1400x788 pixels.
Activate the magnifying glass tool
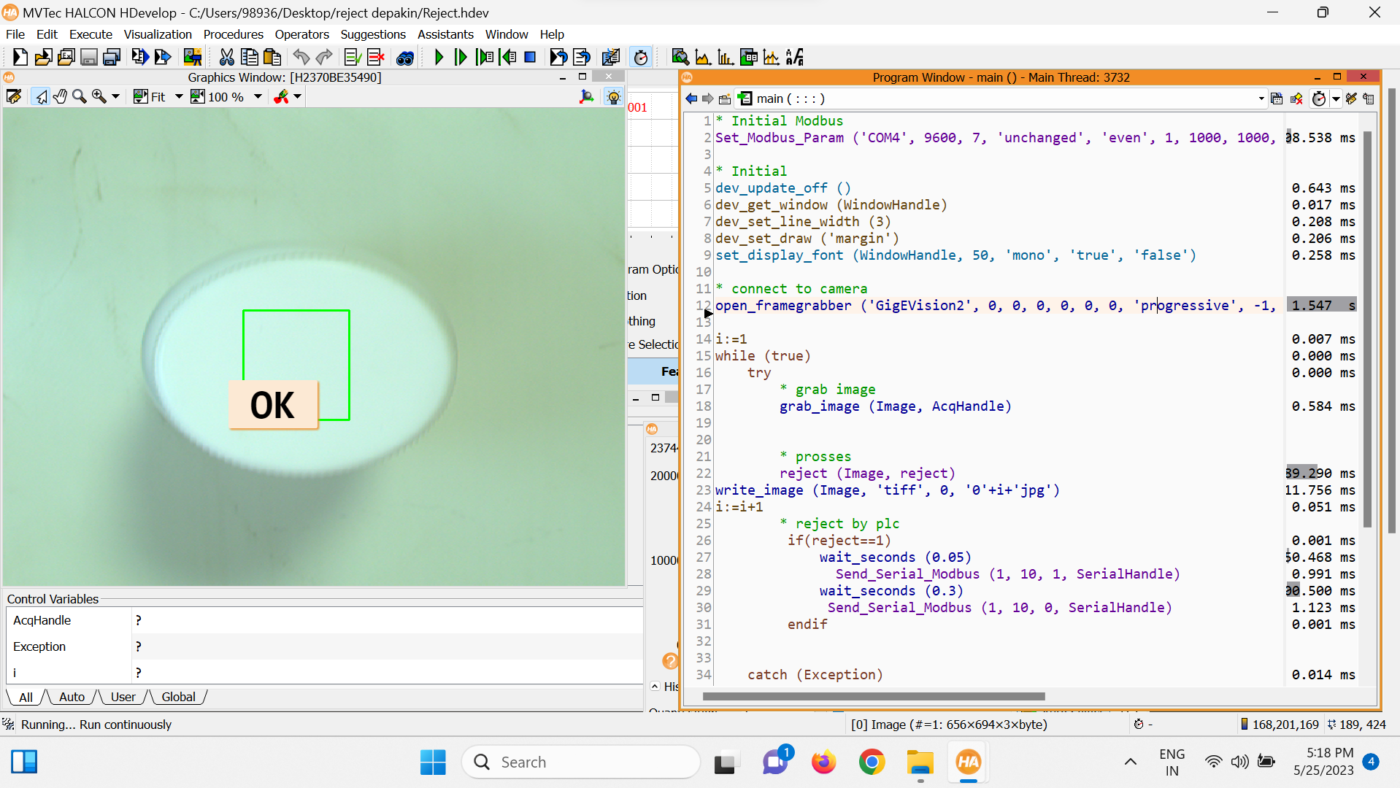pos(79,97)
